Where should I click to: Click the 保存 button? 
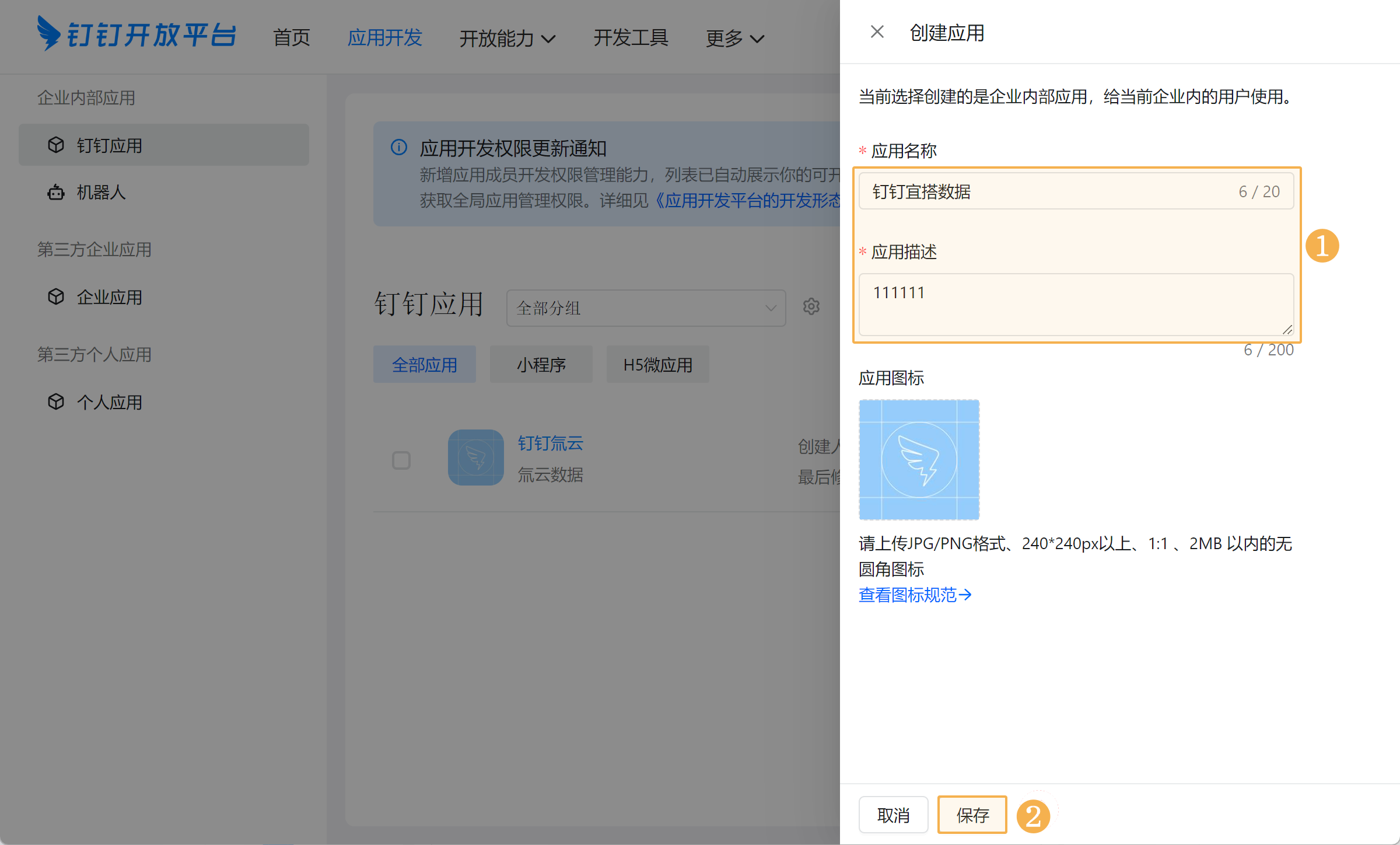tap(972, 815)
